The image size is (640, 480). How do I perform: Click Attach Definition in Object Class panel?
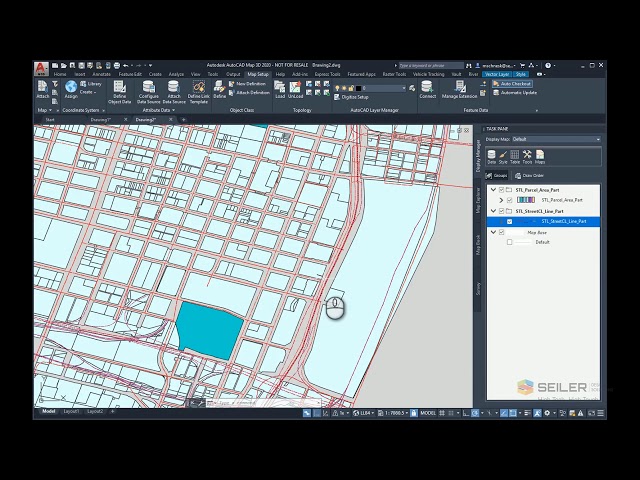coord(249,93)
